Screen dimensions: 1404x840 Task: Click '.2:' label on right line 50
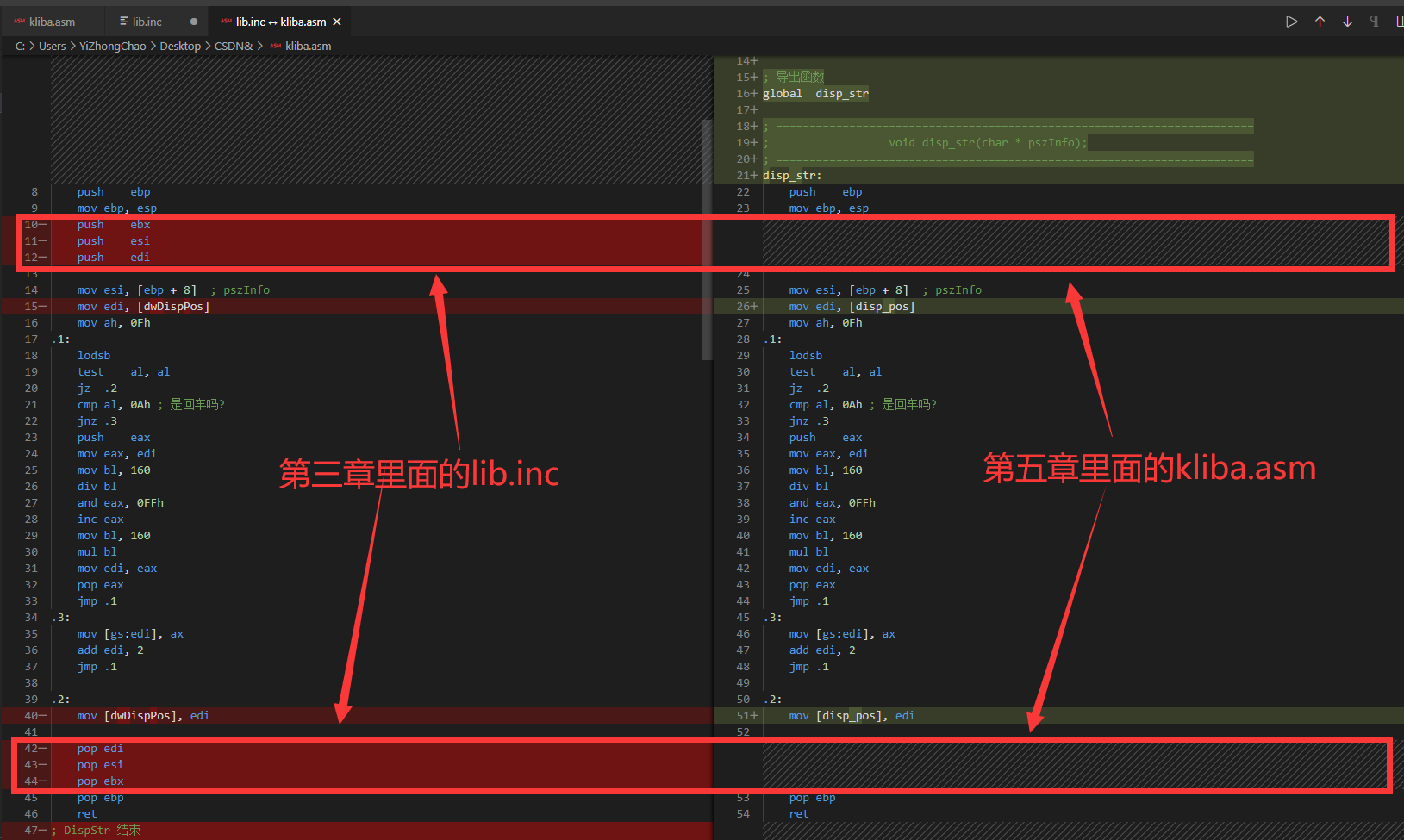coord(772,700)
